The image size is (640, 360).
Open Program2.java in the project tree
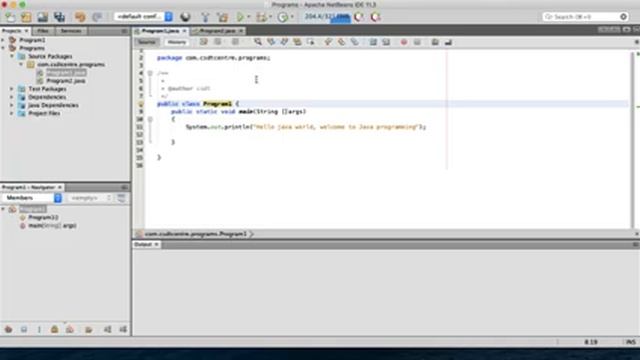coord(66,81)
